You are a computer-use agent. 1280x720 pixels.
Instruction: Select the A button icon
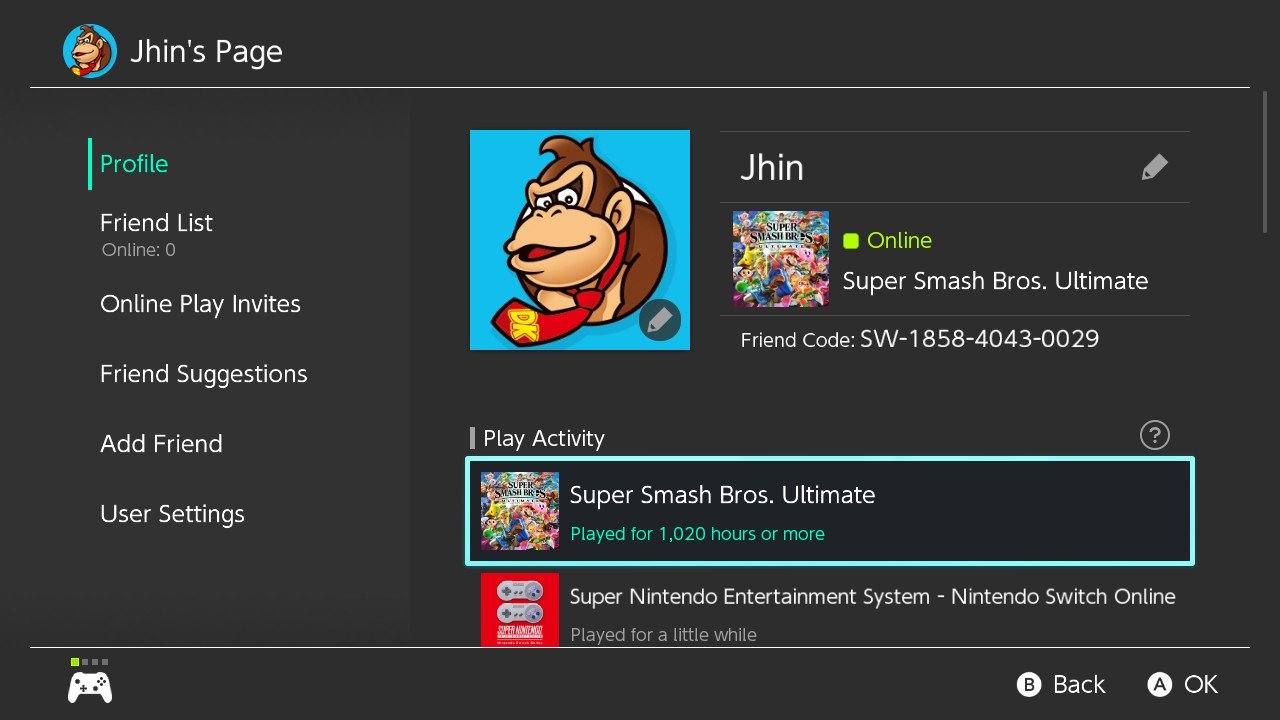(1159, 685)
